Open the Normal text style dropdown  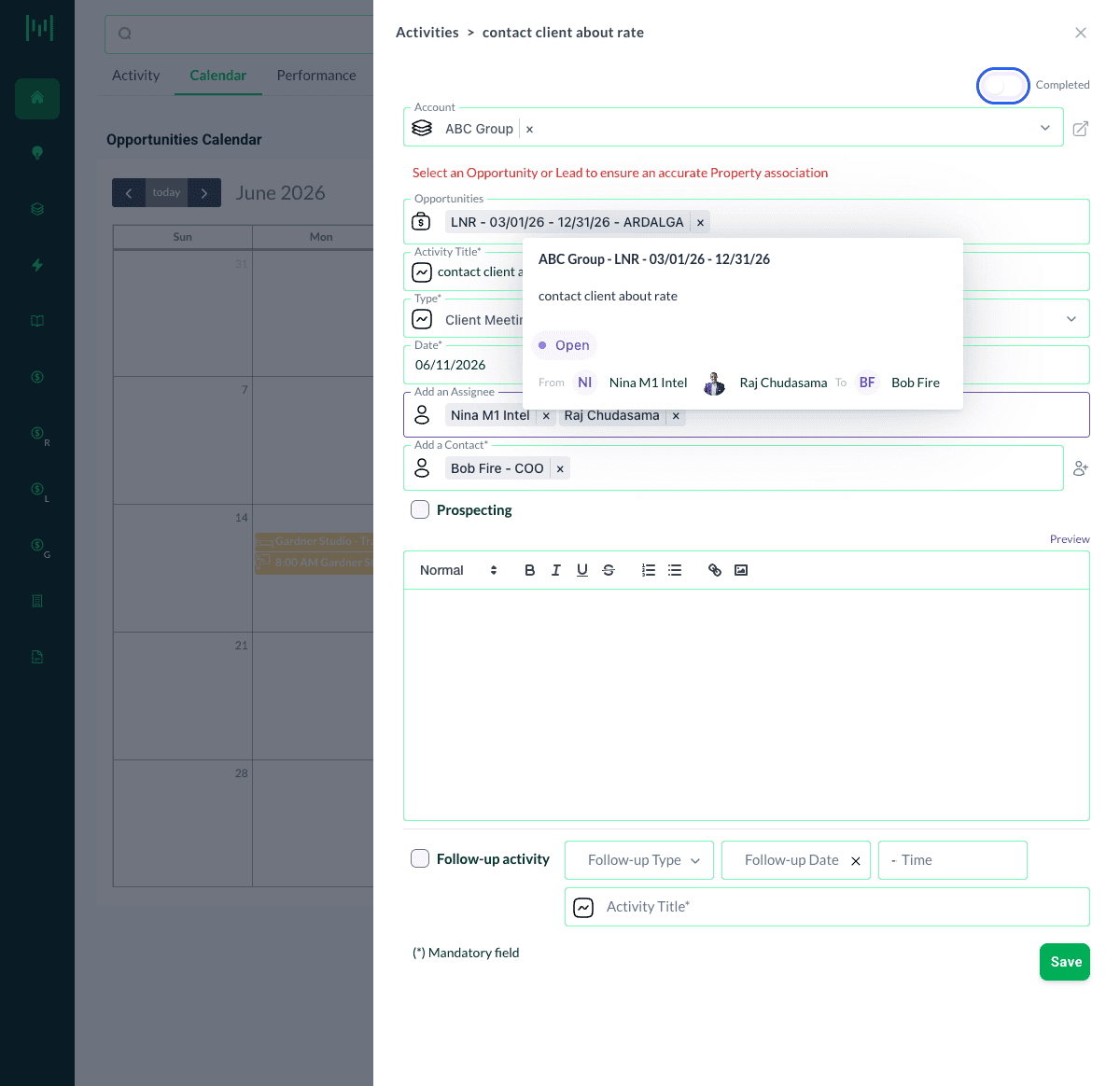click(457, 570)
